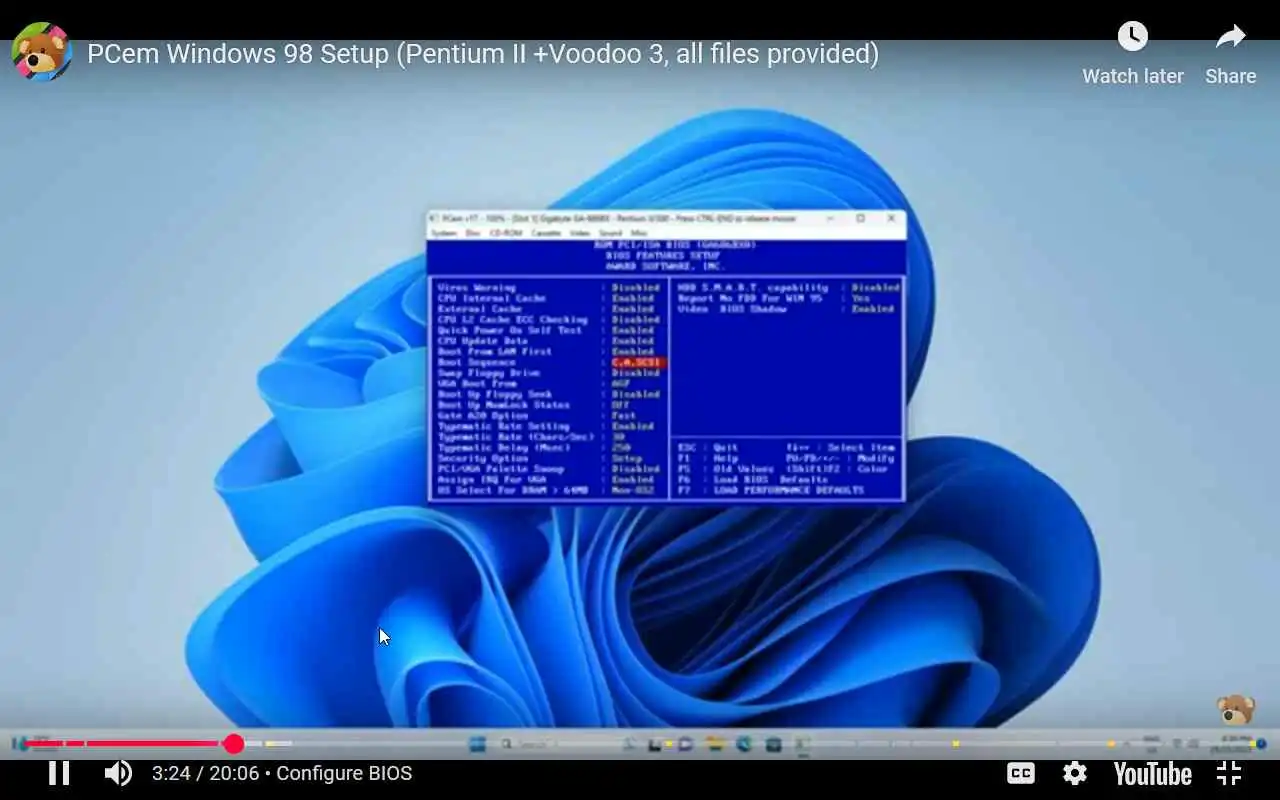Screen dimensions: 1280x800
Task: Open Sound menu in PCem window
Action: (610, 233)
